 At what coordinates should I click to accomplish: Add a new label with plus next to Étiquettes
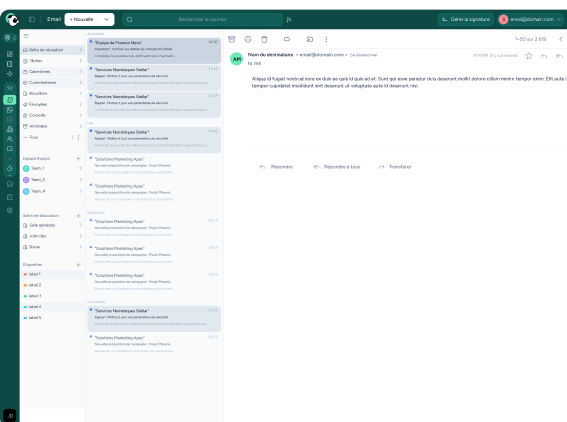tap(78, 265)
